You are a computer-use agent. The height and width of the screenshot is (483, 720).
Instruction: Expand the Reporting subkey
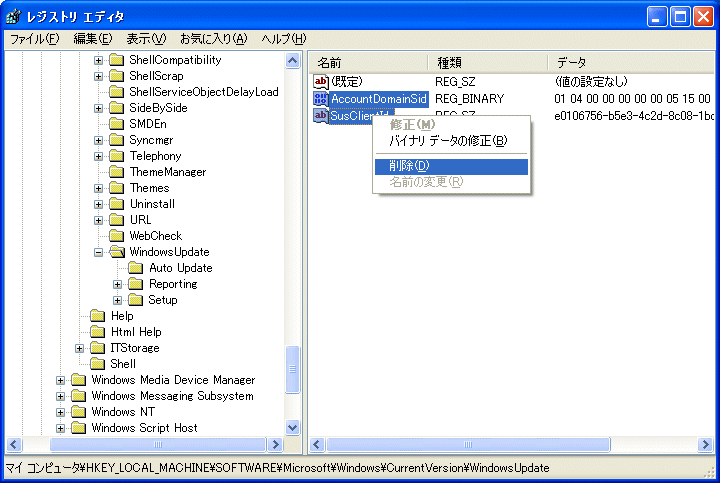117,284
